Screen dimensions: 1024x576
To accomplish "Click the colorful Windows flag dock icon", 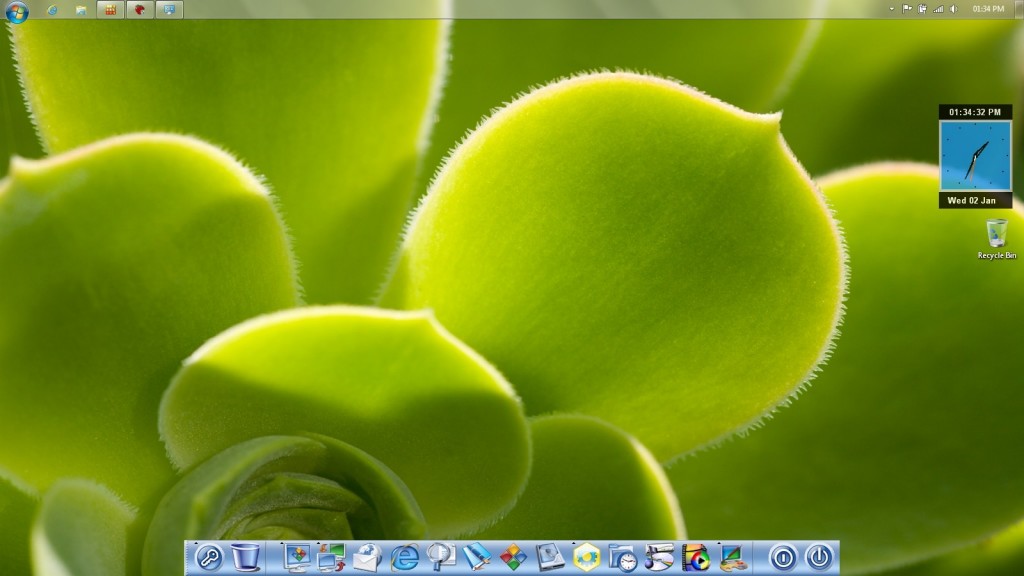I will click(x=513, y=557).
